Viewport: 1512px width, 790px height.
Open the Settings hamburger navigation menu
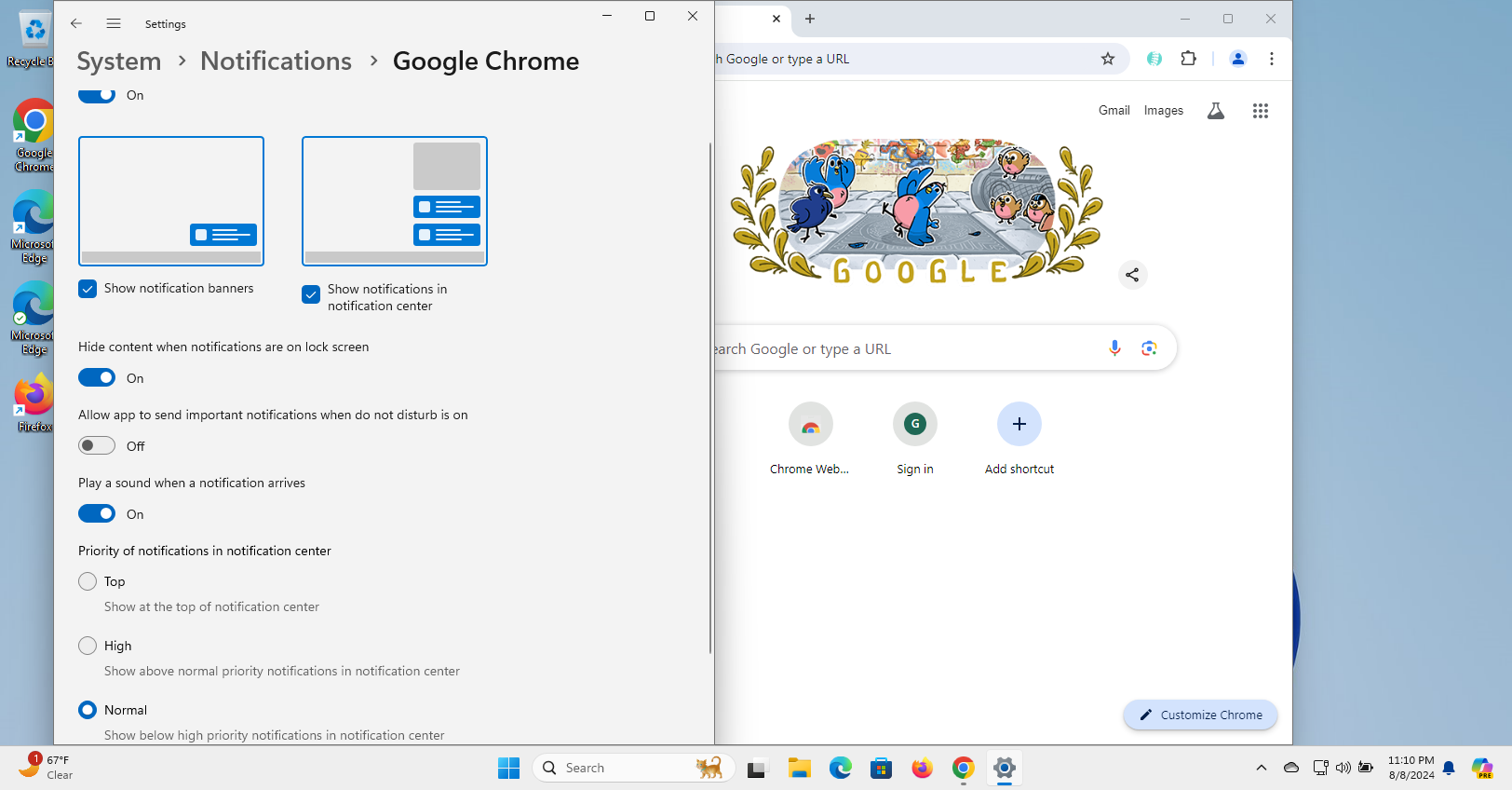tap(114, 23)
